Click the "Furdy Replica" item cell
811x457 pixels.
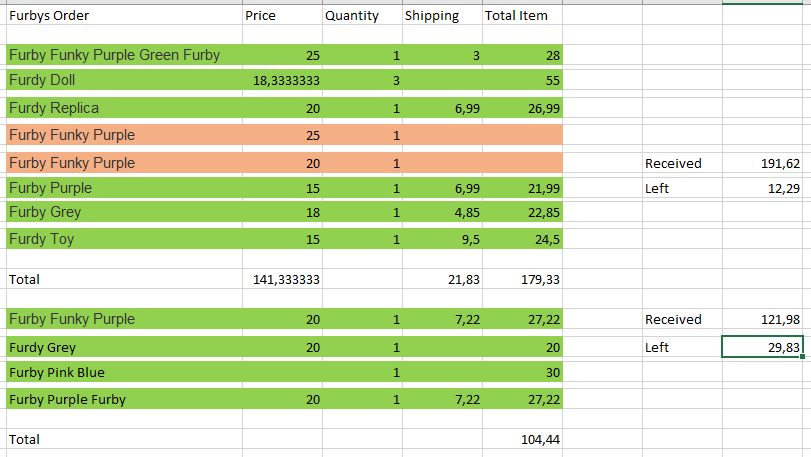[x=54, y=108]
